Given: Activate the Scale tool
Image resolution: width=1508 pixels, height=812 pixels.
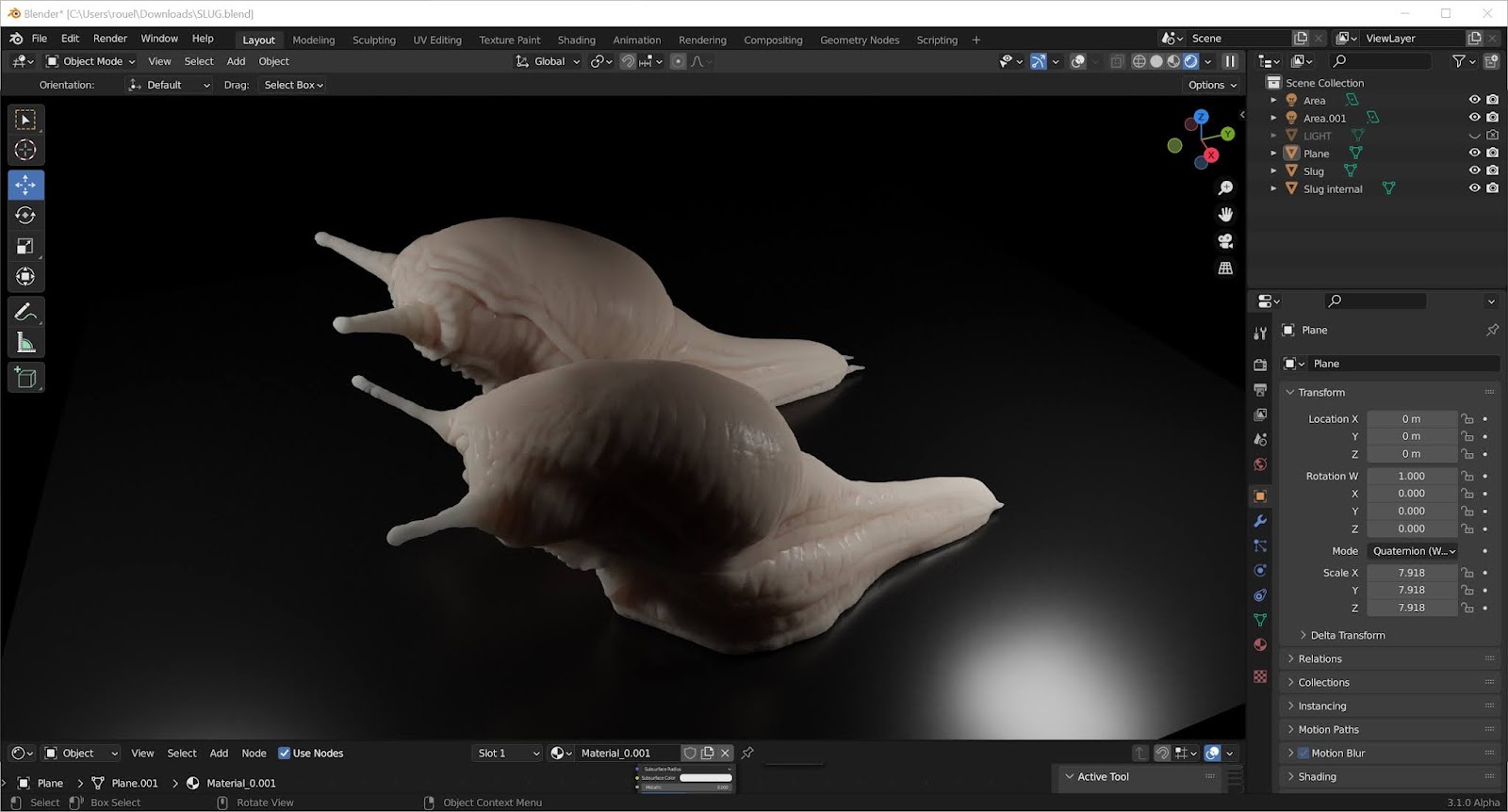Looking at the screenshot, I should click(25, 246).
